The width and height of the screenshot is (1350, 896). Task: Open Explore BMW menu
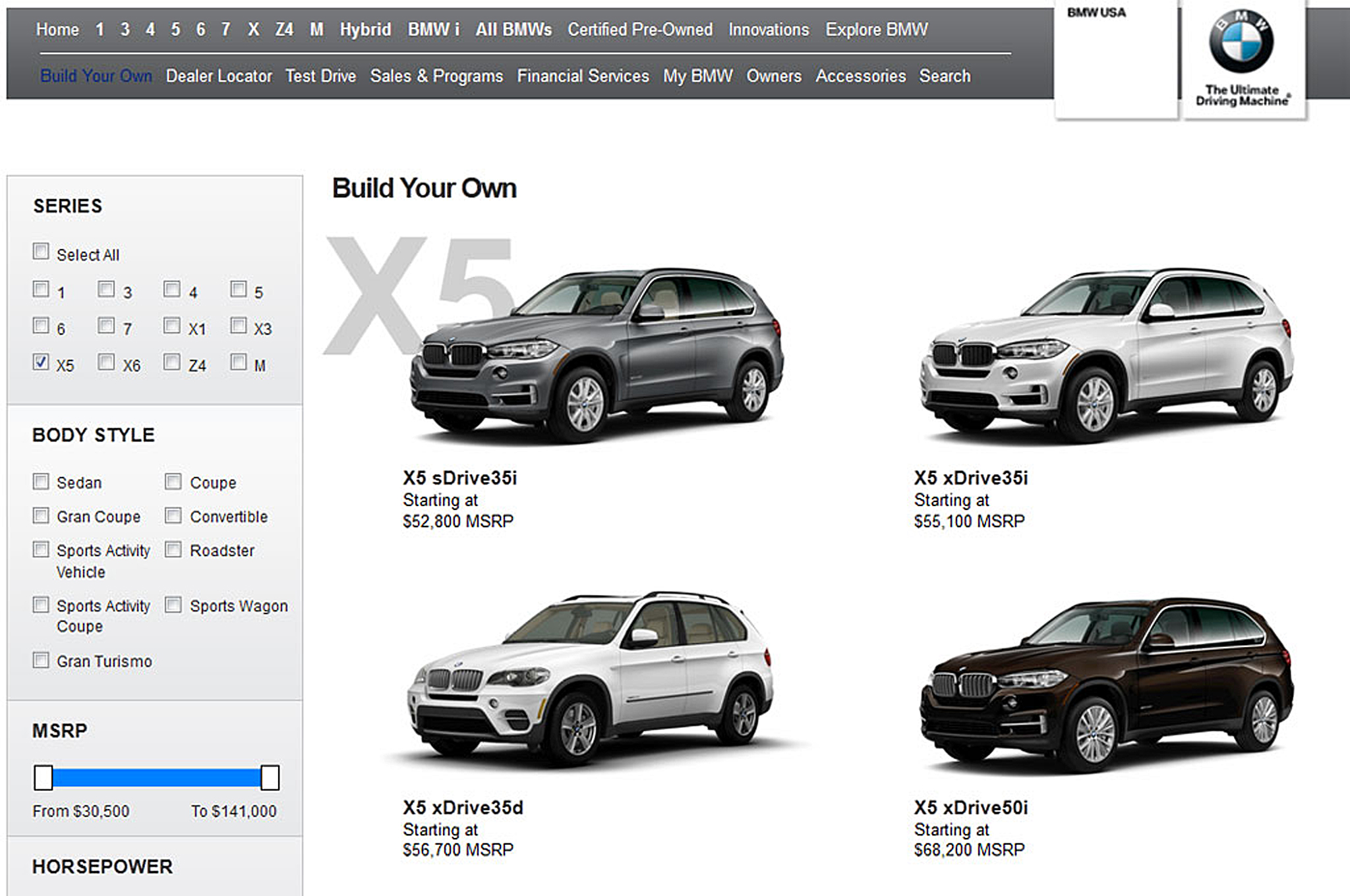(877, 30)
